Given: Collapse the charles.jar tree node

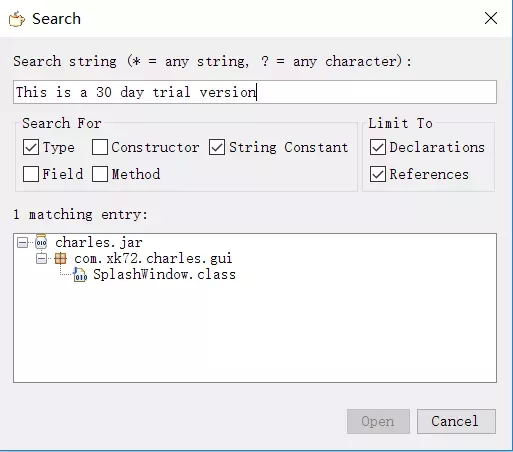Looking at the screenshot, I should tap(22, 242).
